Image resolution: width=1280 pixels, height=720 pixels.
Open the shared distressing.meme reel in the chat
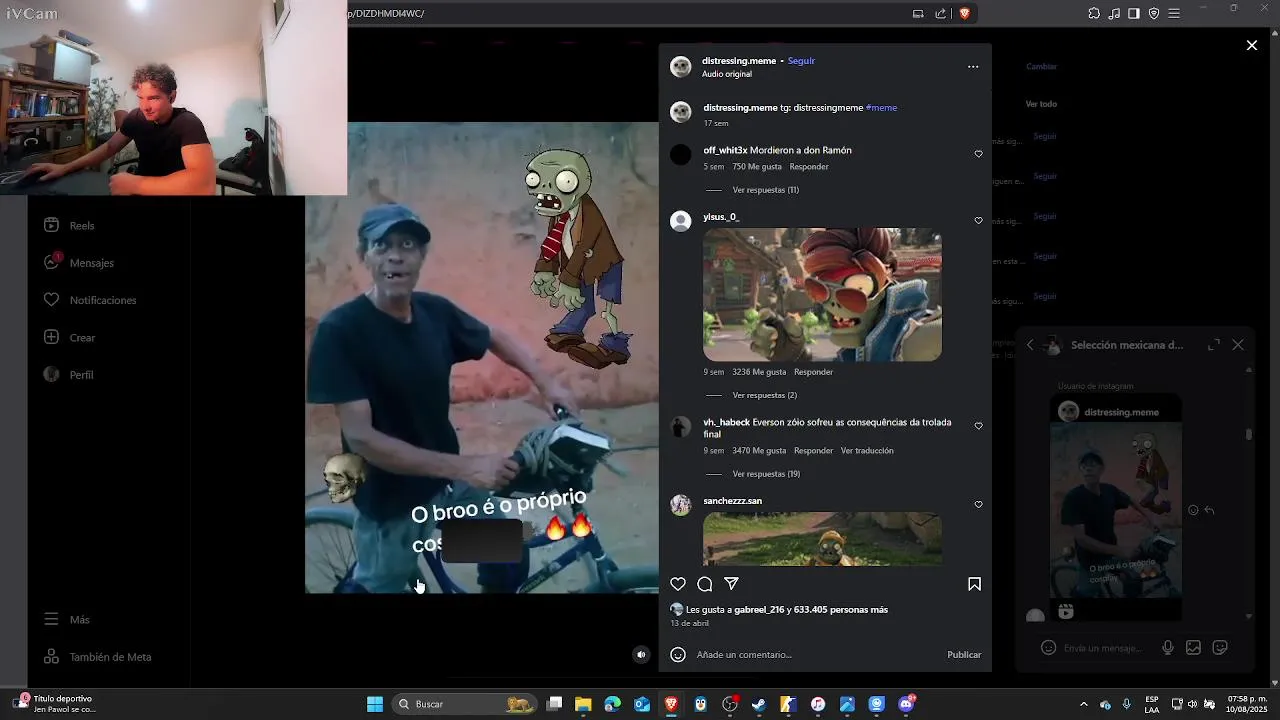(x=1116, y=507)
